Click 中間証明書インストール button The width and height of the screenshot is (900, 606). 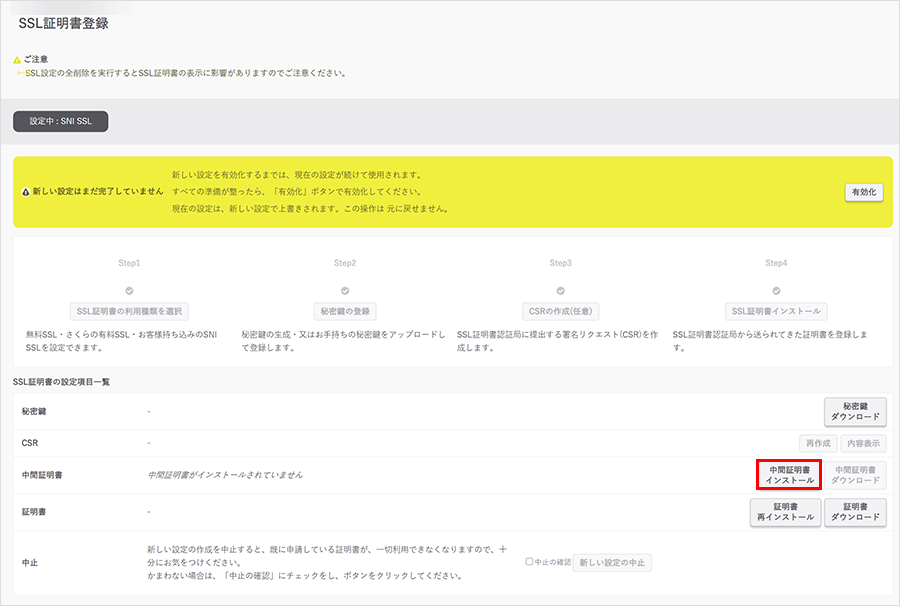(789, 475)
